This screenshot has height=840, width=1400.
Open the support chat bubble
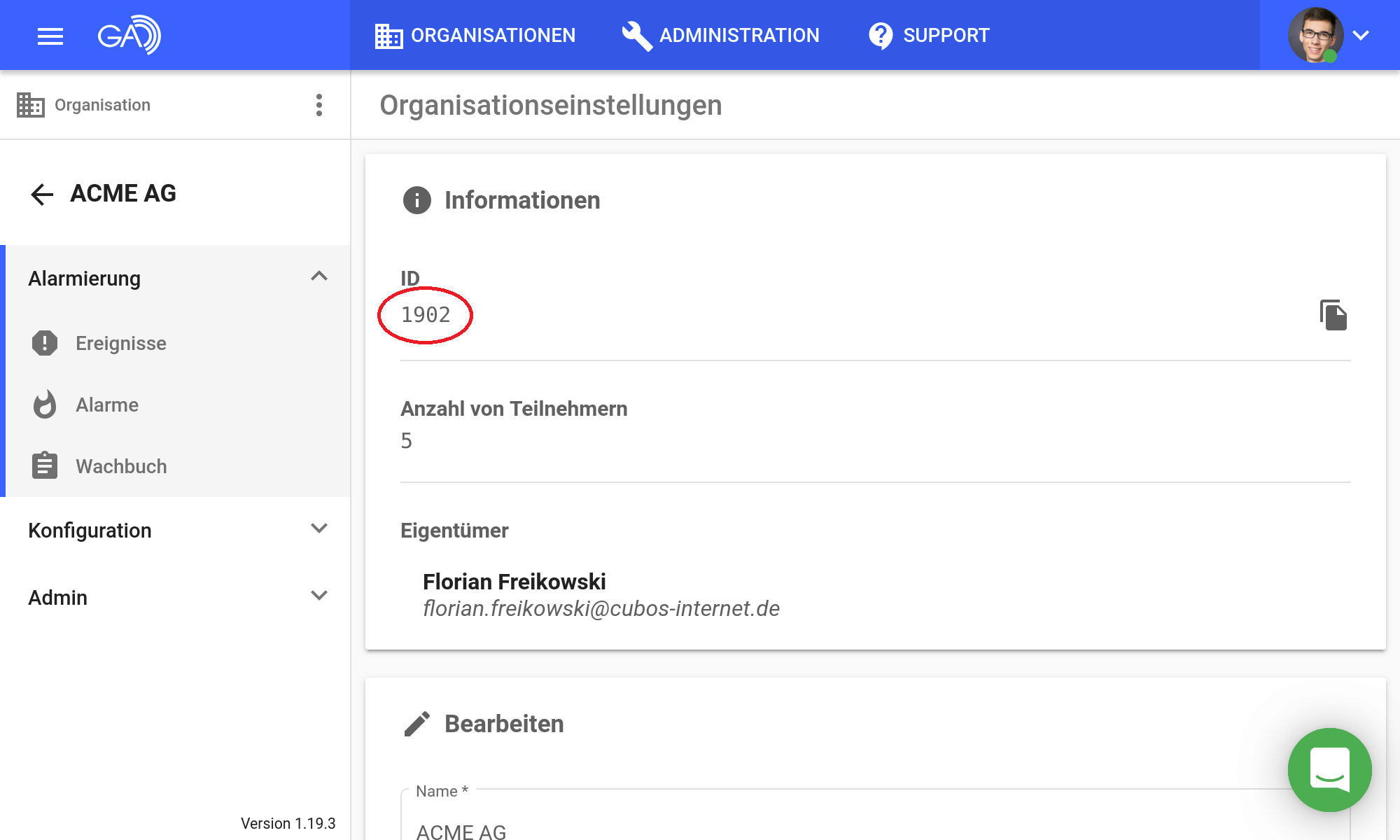pyautogui.click(x=1329, y=770)
